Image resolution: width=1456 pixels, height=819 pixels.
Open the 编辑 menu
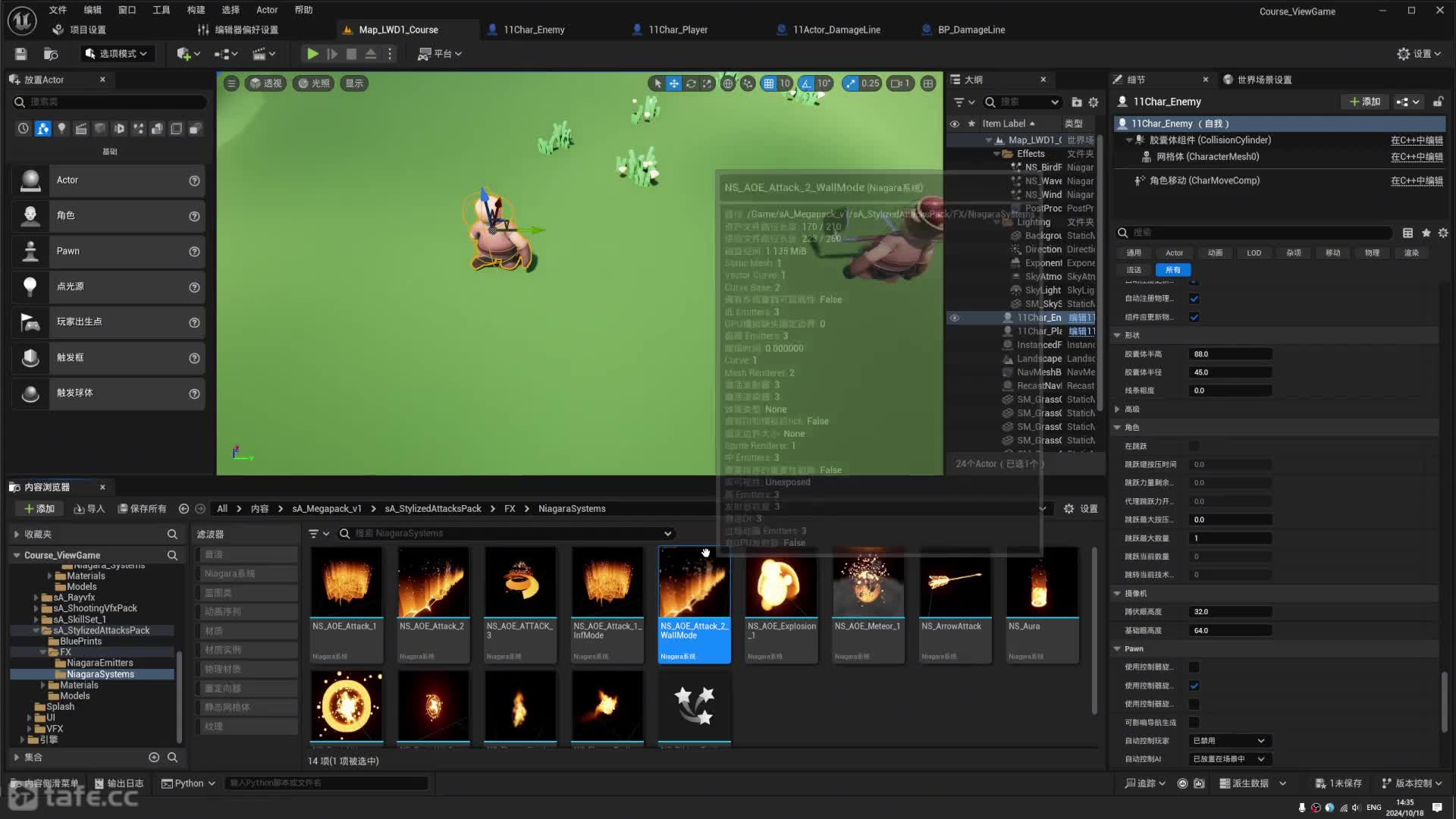[93, 10]
